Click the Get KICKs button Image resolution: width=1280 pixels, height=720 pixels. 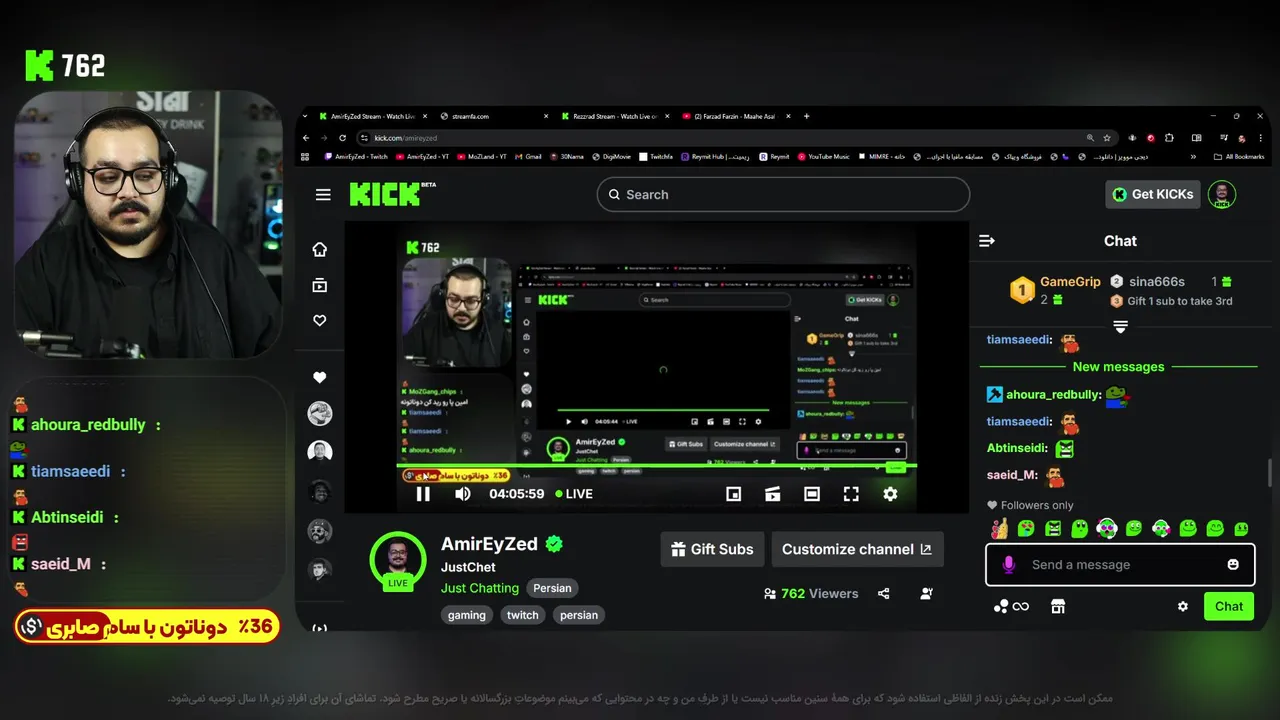pos(1152,194)
